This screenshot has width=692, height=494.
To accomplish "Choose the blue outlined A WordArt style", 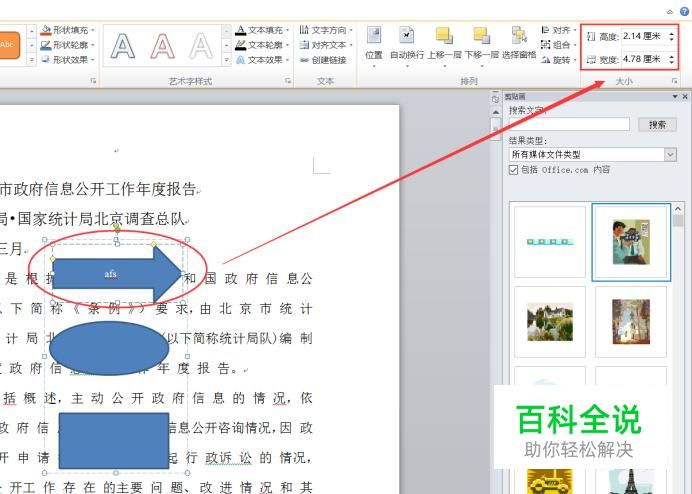I will (123, 45).
